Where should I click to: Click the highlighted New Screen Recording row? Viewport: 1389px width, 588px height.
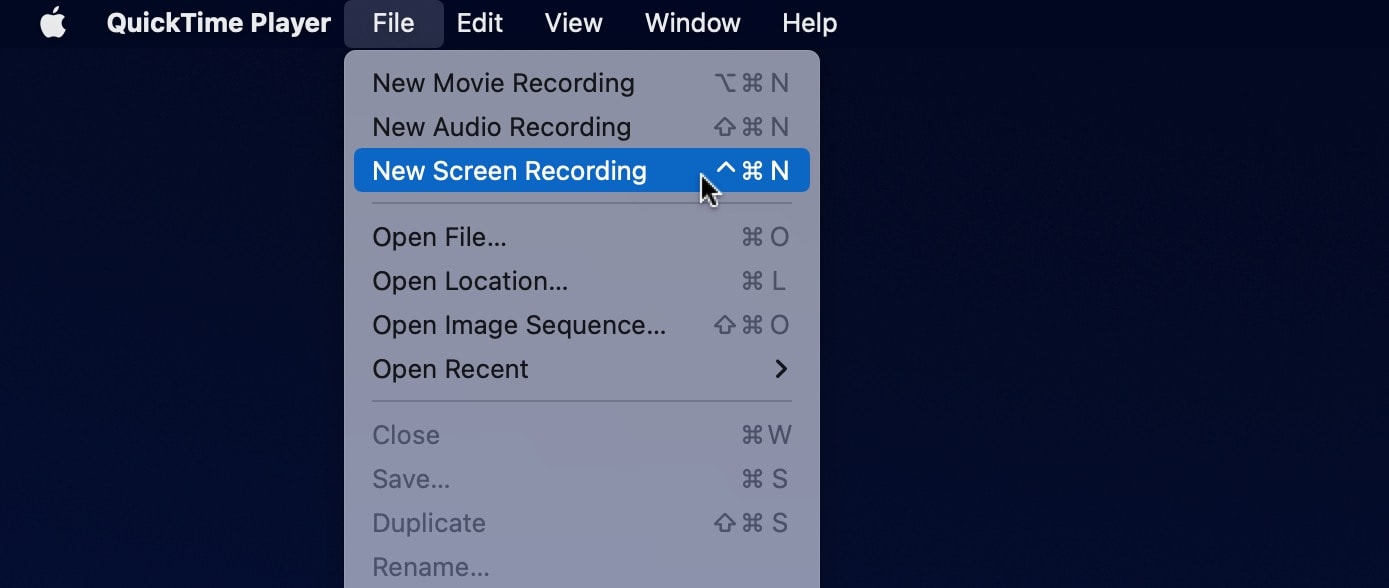pos(510,170)
